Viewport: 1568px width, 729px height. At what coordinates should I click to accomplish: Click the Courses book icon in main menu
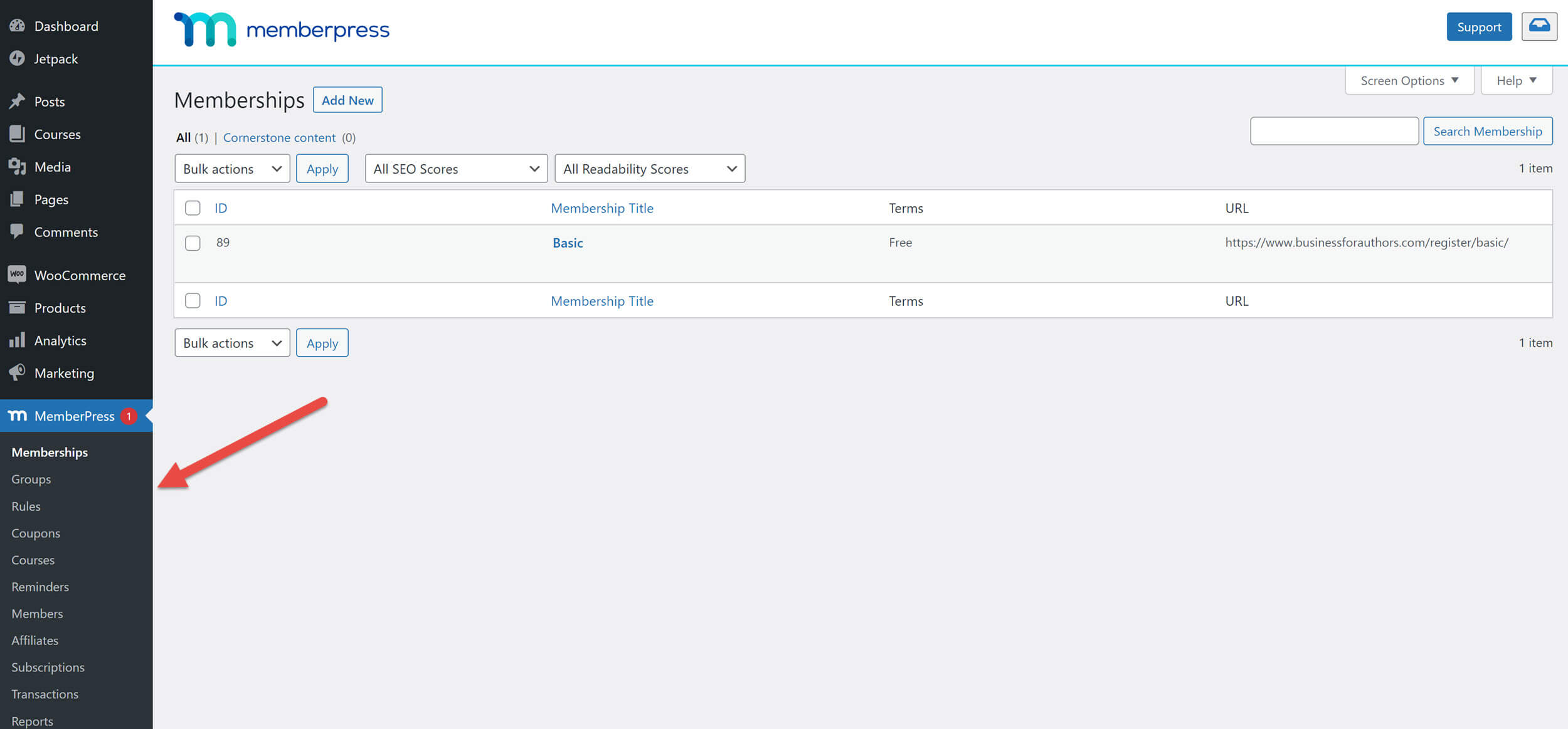click(x=17, y=134)
